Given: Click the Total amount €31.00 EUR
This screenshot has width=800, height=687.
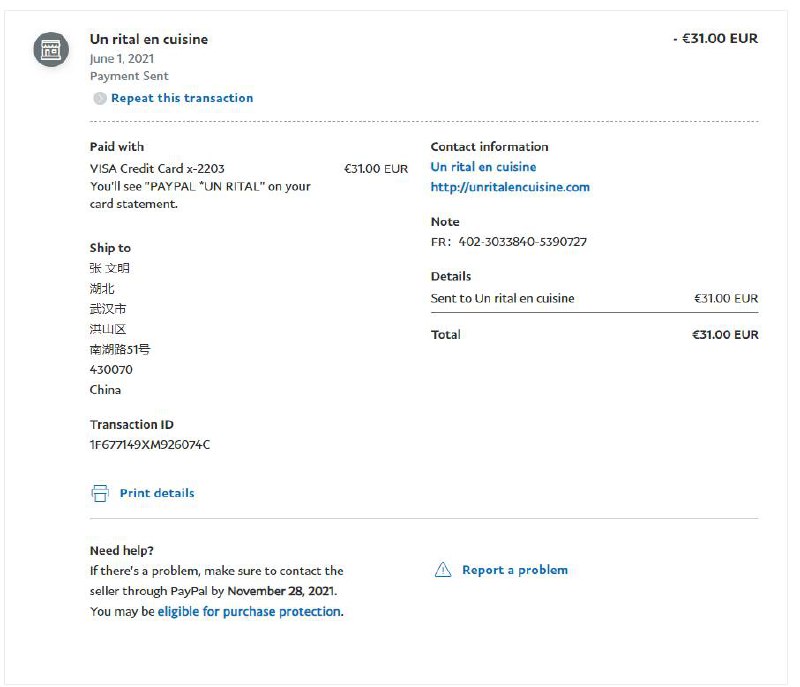Looking at the screenshot, I should click(x=725, y=334).
